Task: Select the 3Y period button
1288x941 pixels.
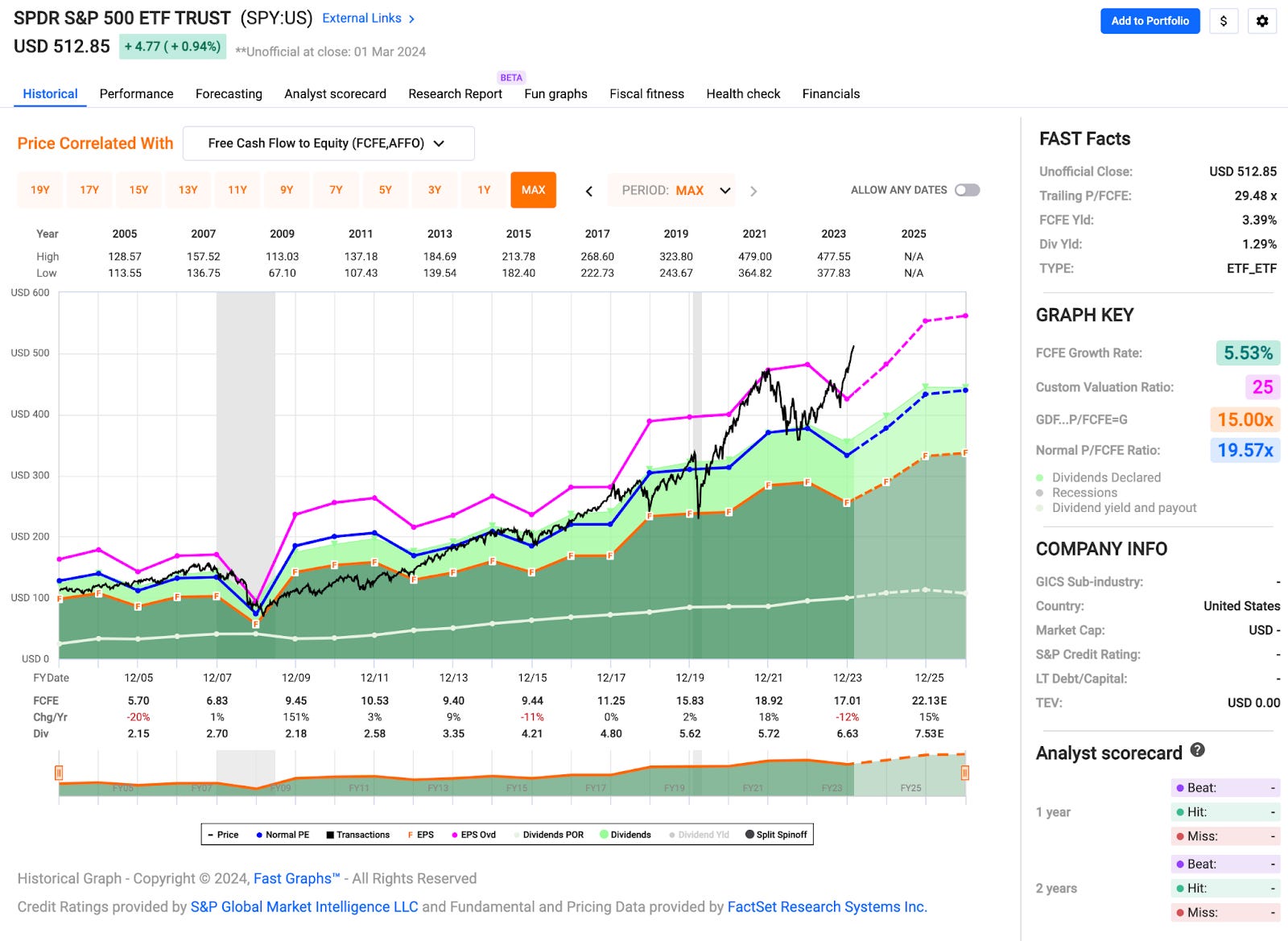Action: [435, 190]
